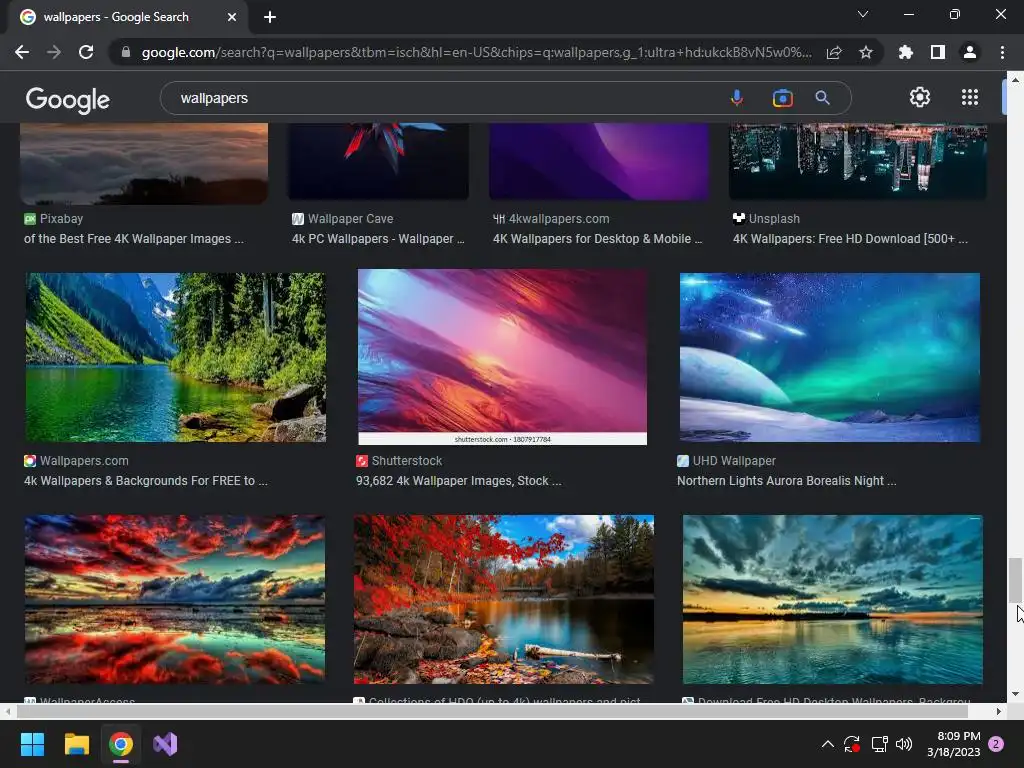Share this page icon in address bar
This screenshot has height=768, width=1024.
tap(834, 52)
